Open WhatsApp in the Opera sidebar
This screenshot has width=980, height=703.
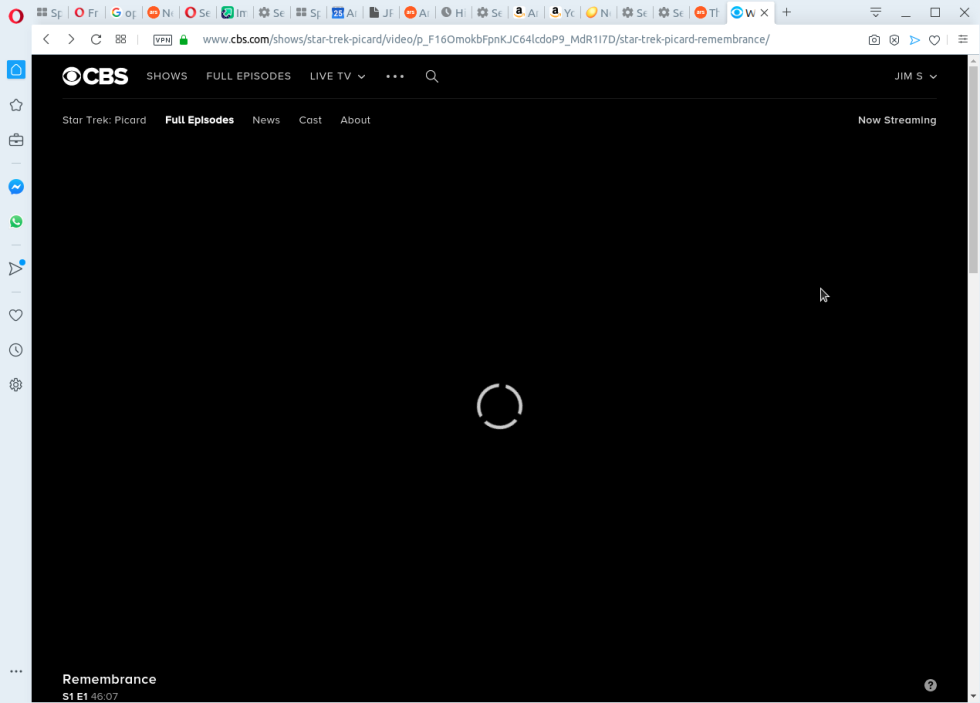pyautogui.click(x=15, y=221)
